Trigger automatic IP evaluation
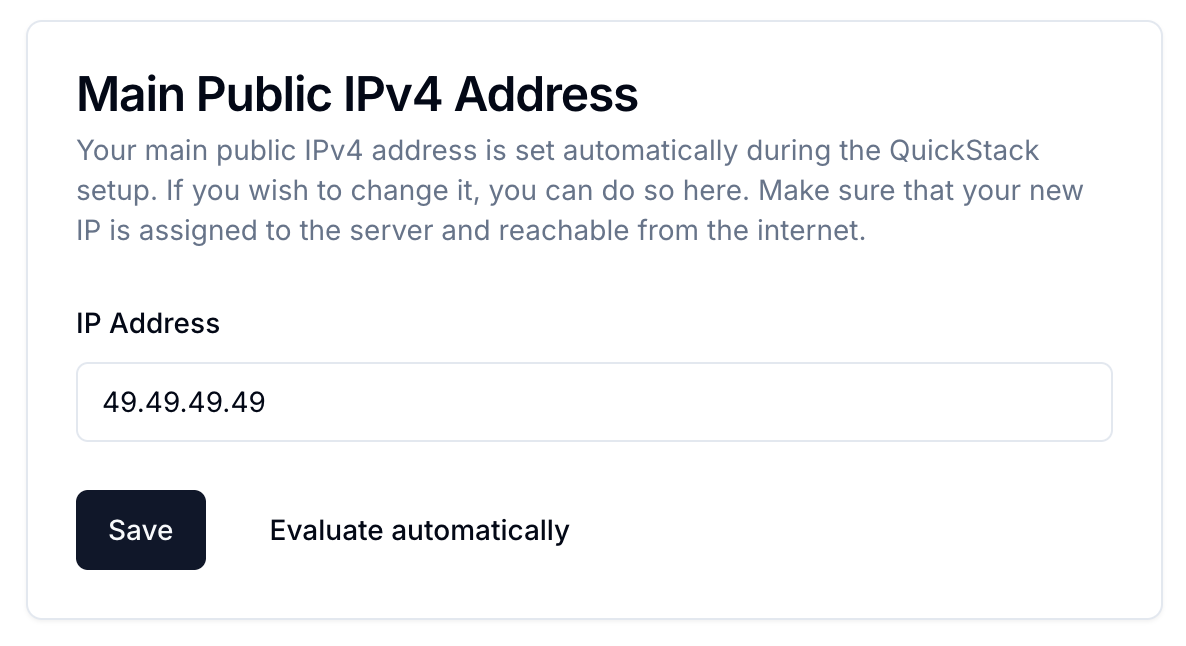This screenshot has width=1186, height=646. tap(419, 530)
